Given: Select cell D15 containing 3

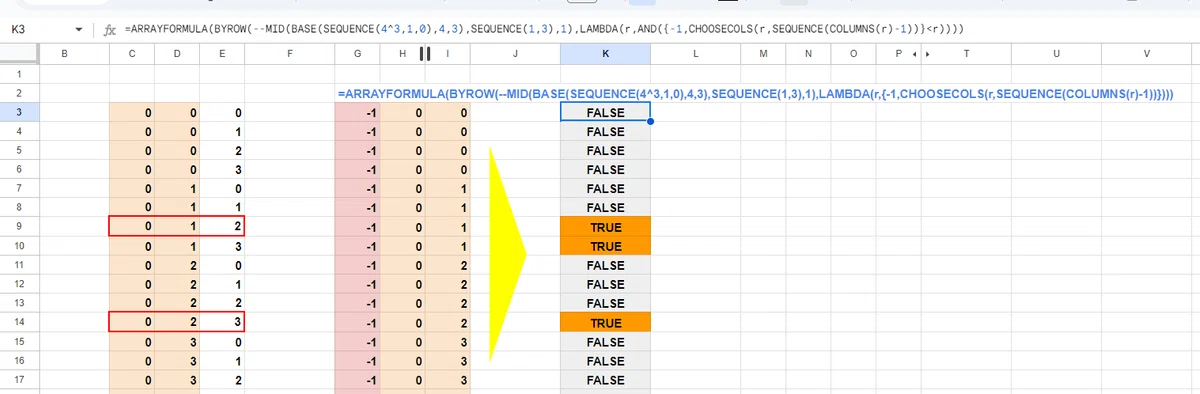Looking at the screenshot, I should pyautogui.click(x=177, y=341).
